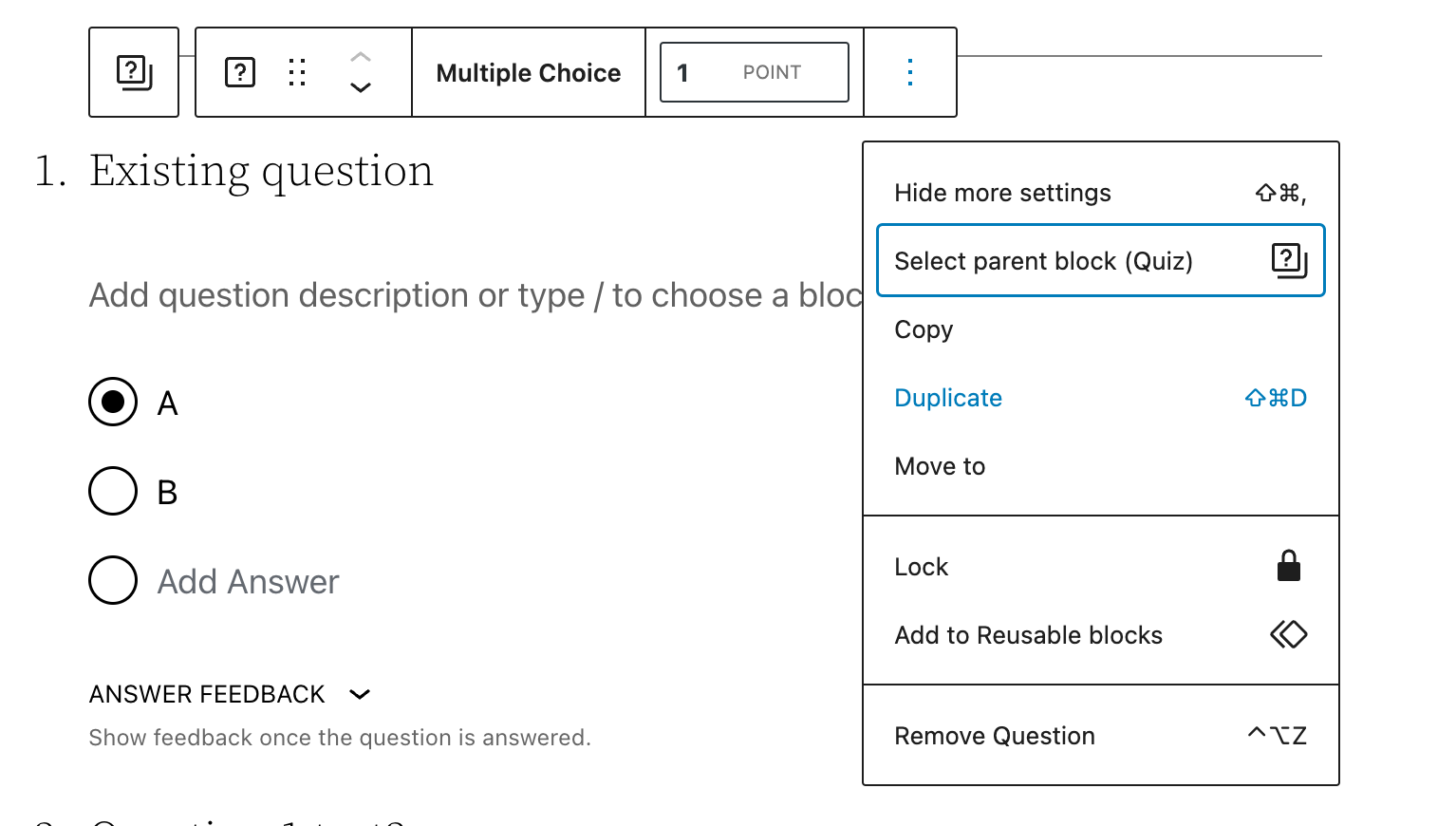Open the block options three-dot menu
Viewport: 1456px width, 826px height.
(909, 72)
